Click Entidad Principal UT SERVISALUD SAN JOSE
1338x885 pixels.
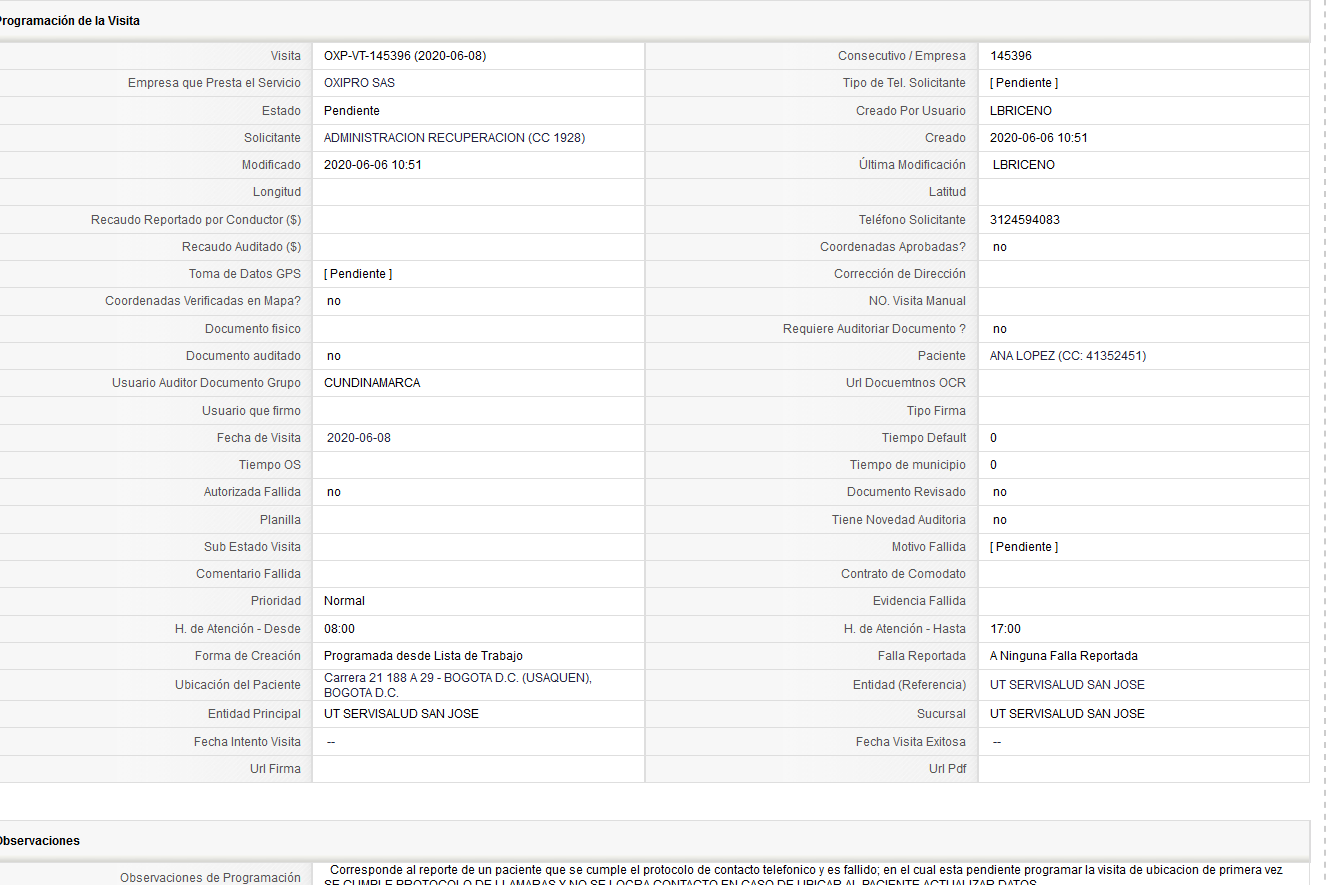click(401, 714)
